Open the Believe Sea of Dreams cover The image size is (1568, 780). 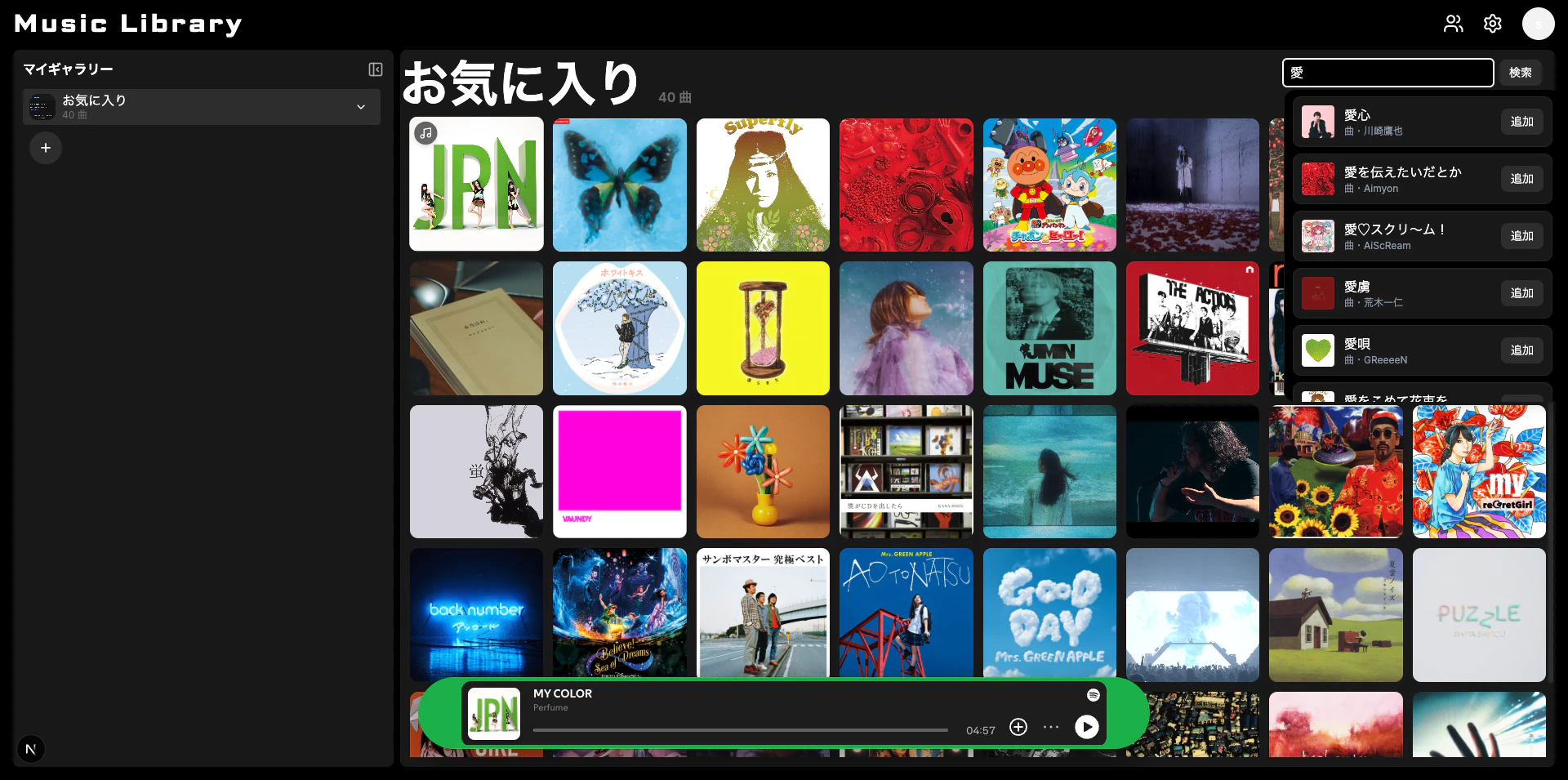[619, 613]
